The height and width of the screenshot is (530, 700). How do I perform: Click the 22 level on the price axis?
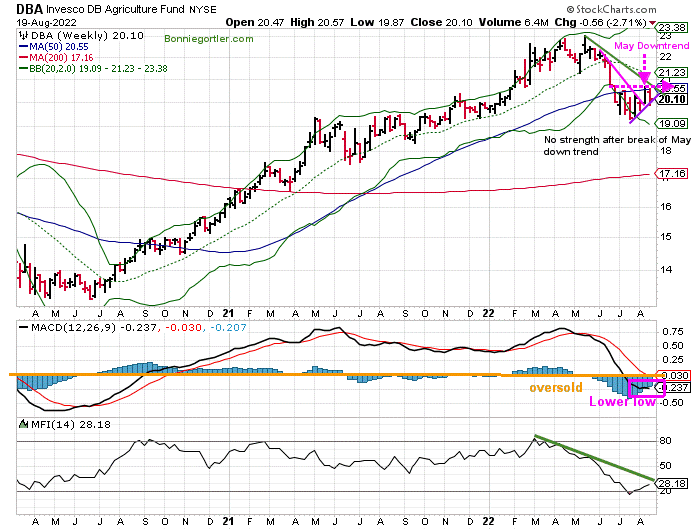coord(666,56)
